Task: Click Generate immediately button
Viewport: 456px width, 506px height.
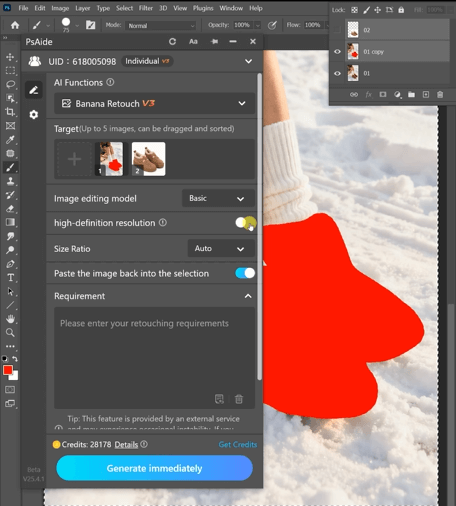Action: [x=154, y=468]
